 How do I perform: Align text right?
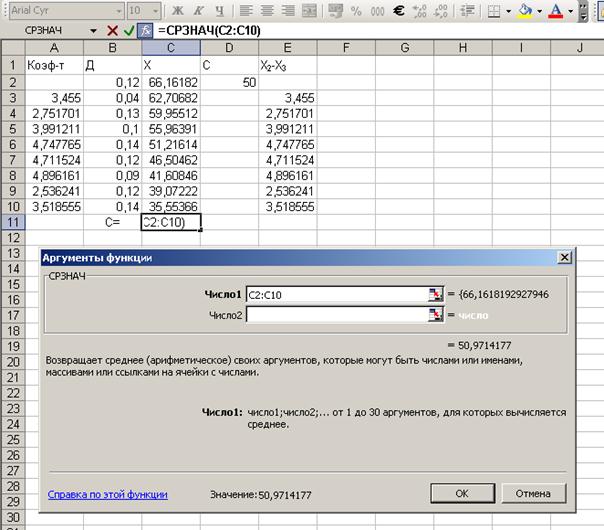[x=287, y=10]
